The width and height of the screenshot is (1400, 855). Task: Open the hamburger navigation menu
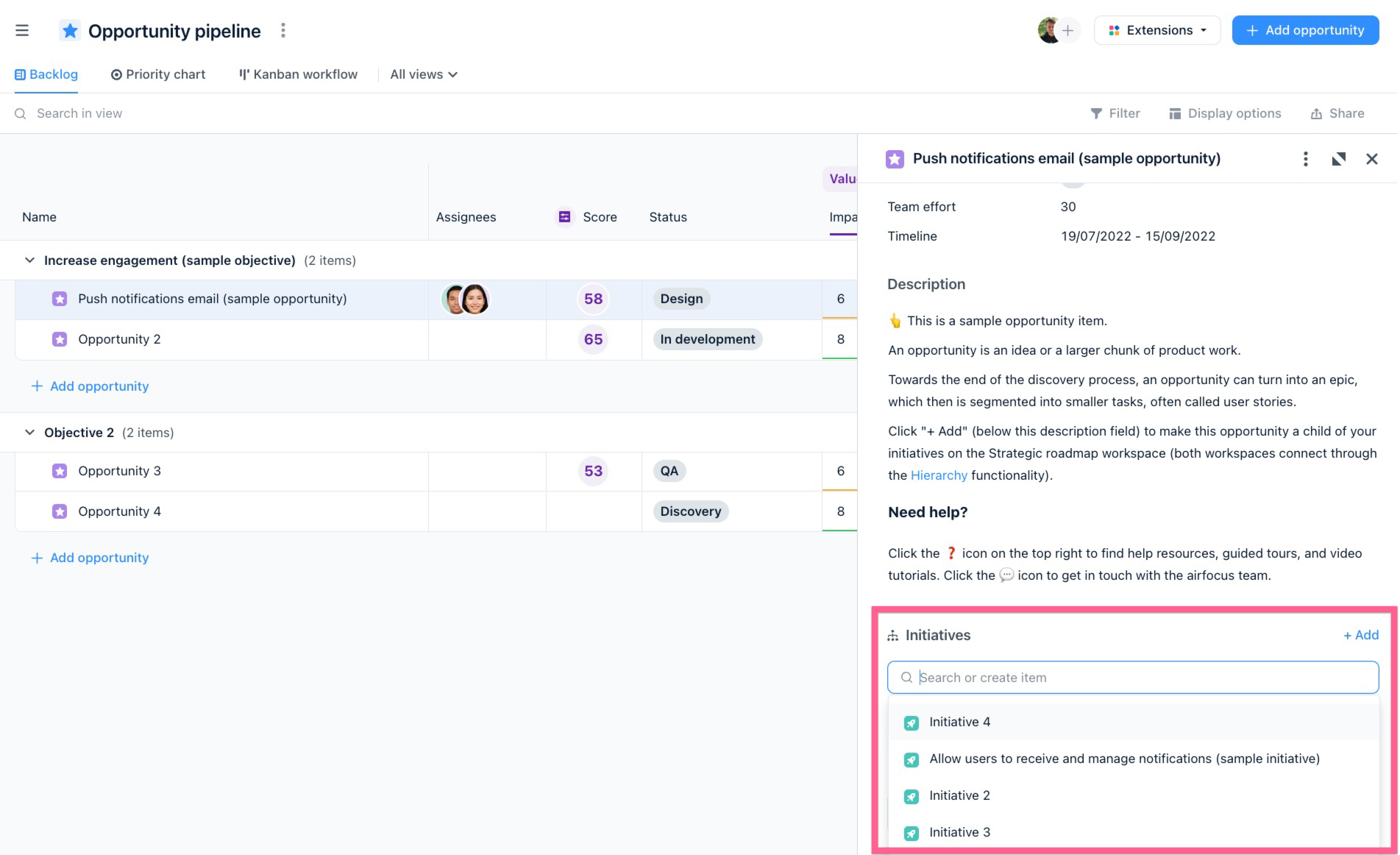pos(22,30)
